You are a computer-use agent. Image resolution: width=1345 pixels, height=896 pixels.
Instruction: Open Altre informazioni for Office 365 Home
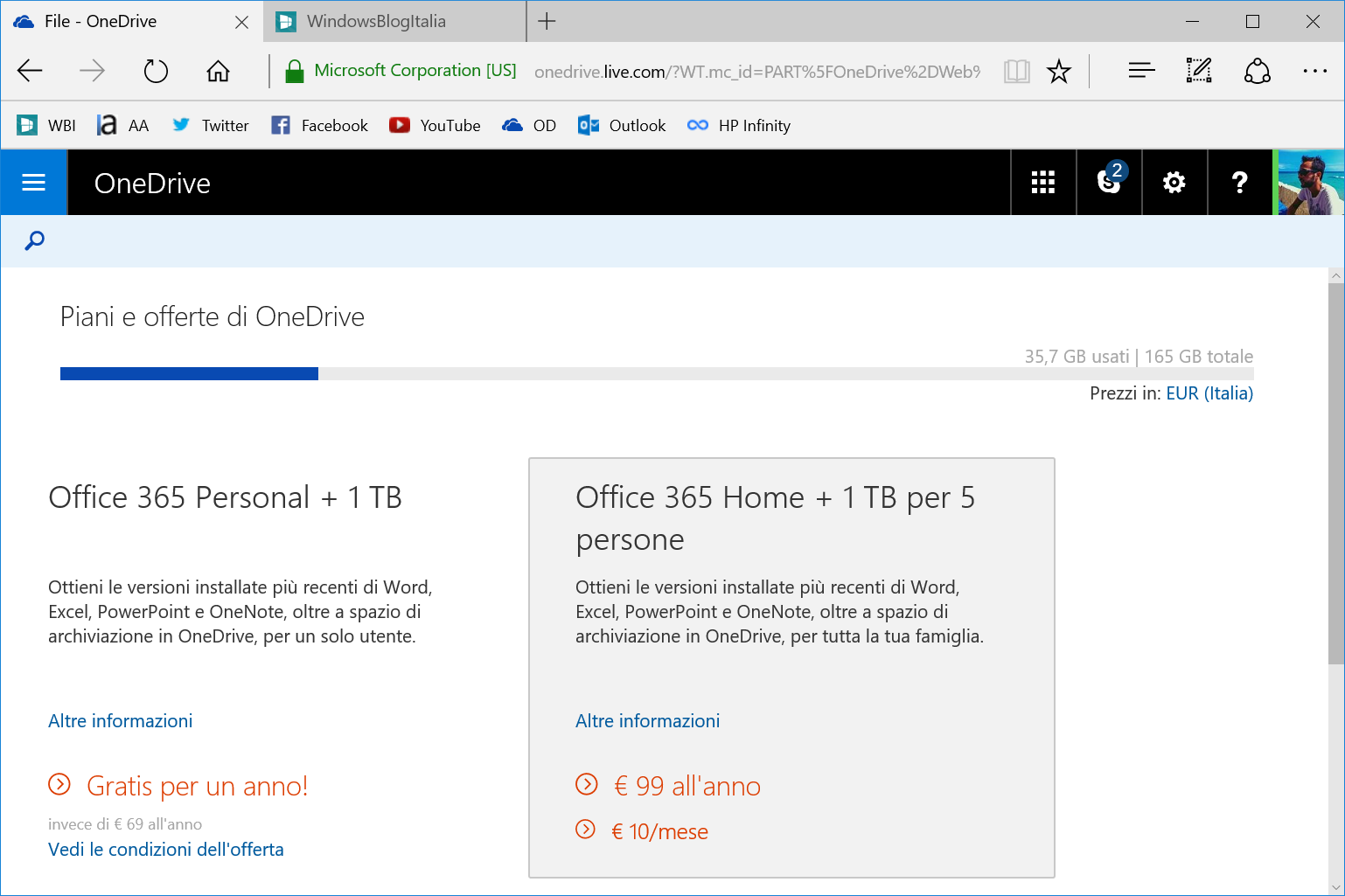[x=647, y=721]
